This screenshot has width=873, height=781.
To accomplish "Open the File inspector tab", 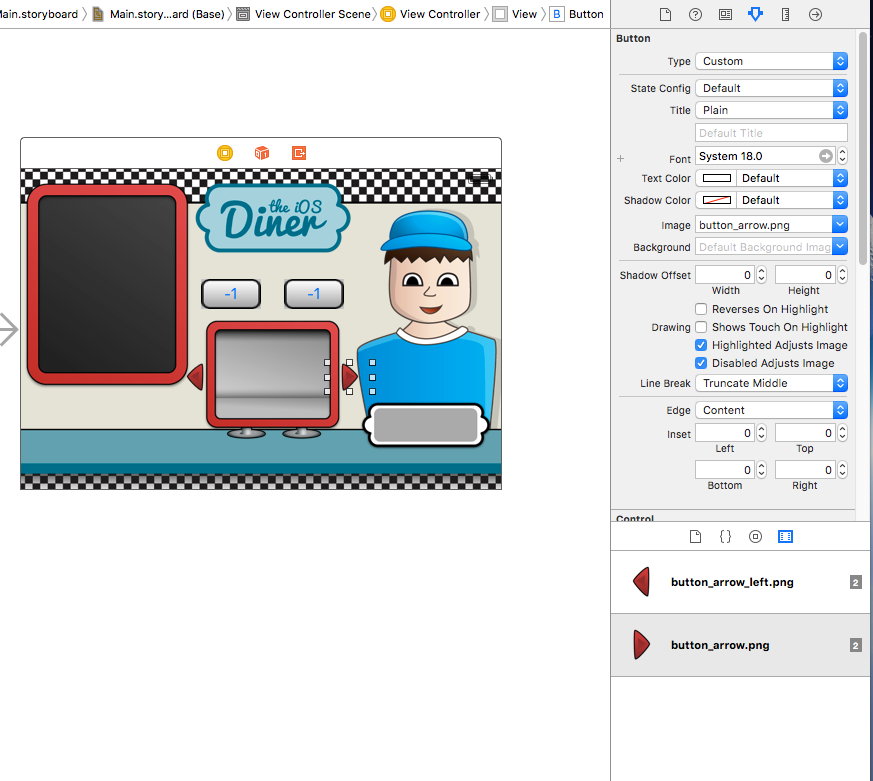I will click(665, 14).
